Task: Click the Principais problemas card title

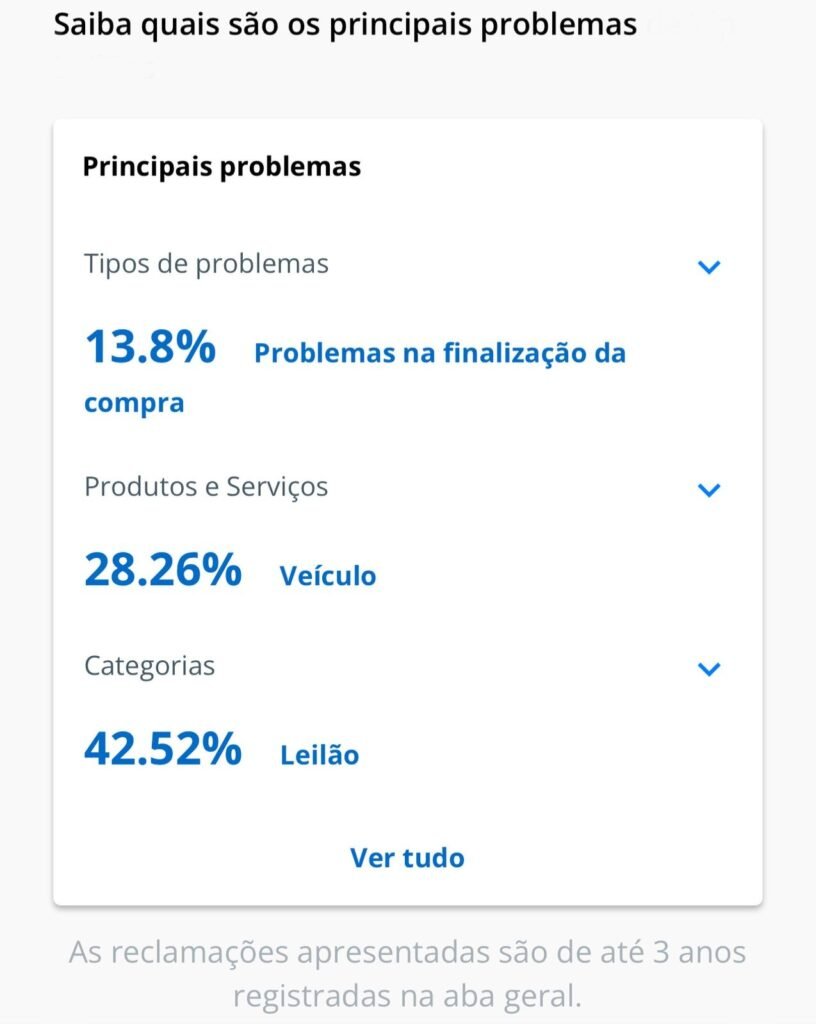Action: (x=221, y=167)
